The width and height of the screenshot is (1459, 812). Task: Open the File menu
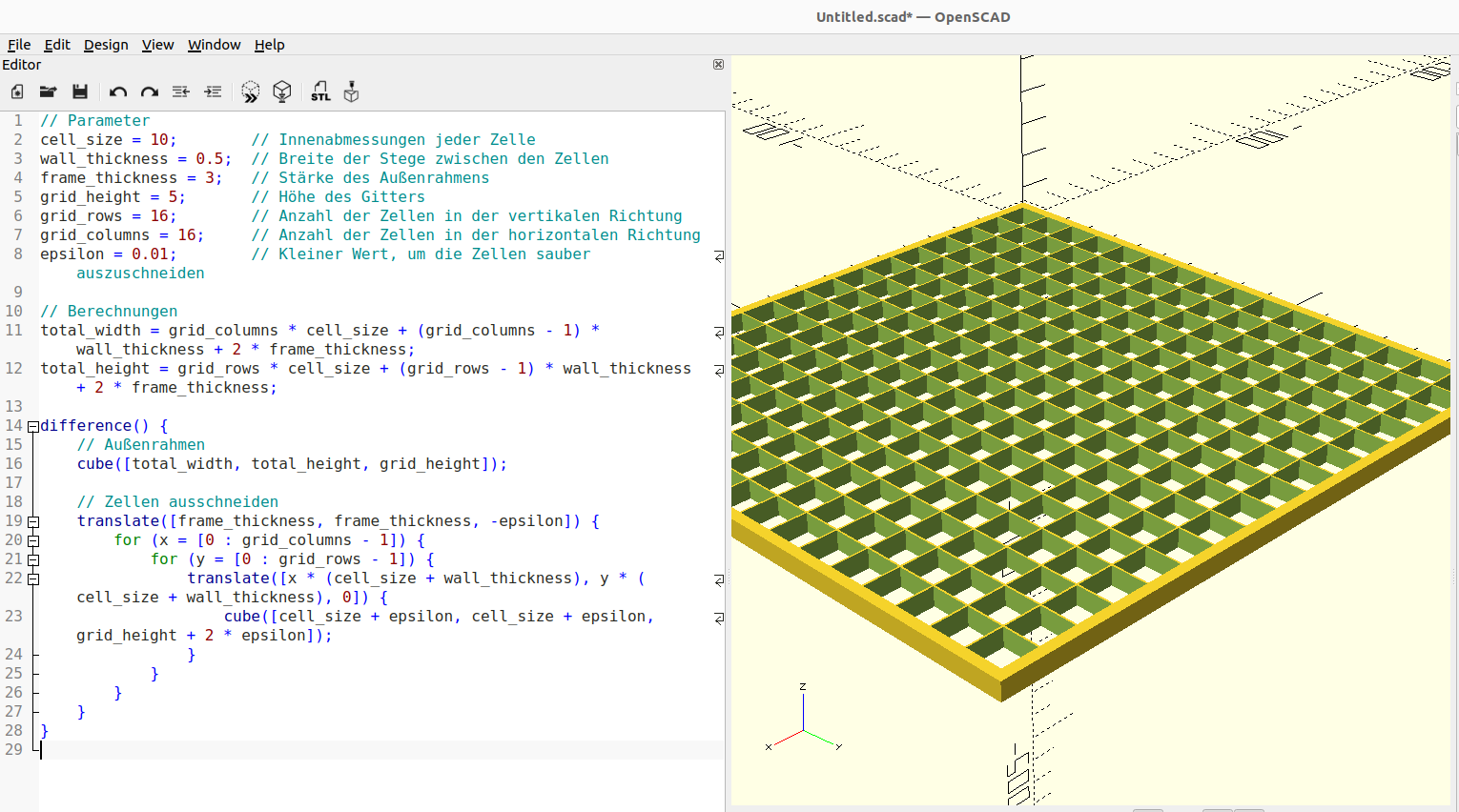pos(19,45)
